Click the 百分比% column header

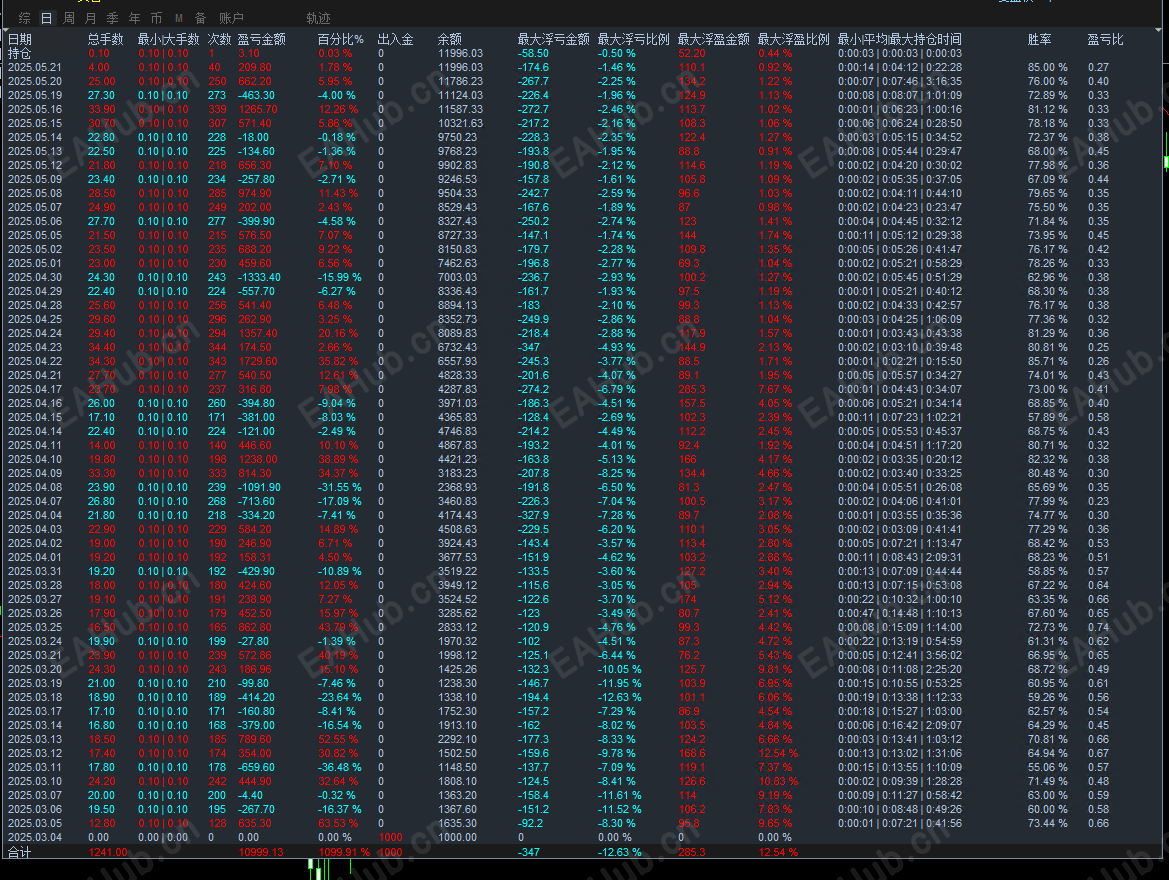(341, 40)
